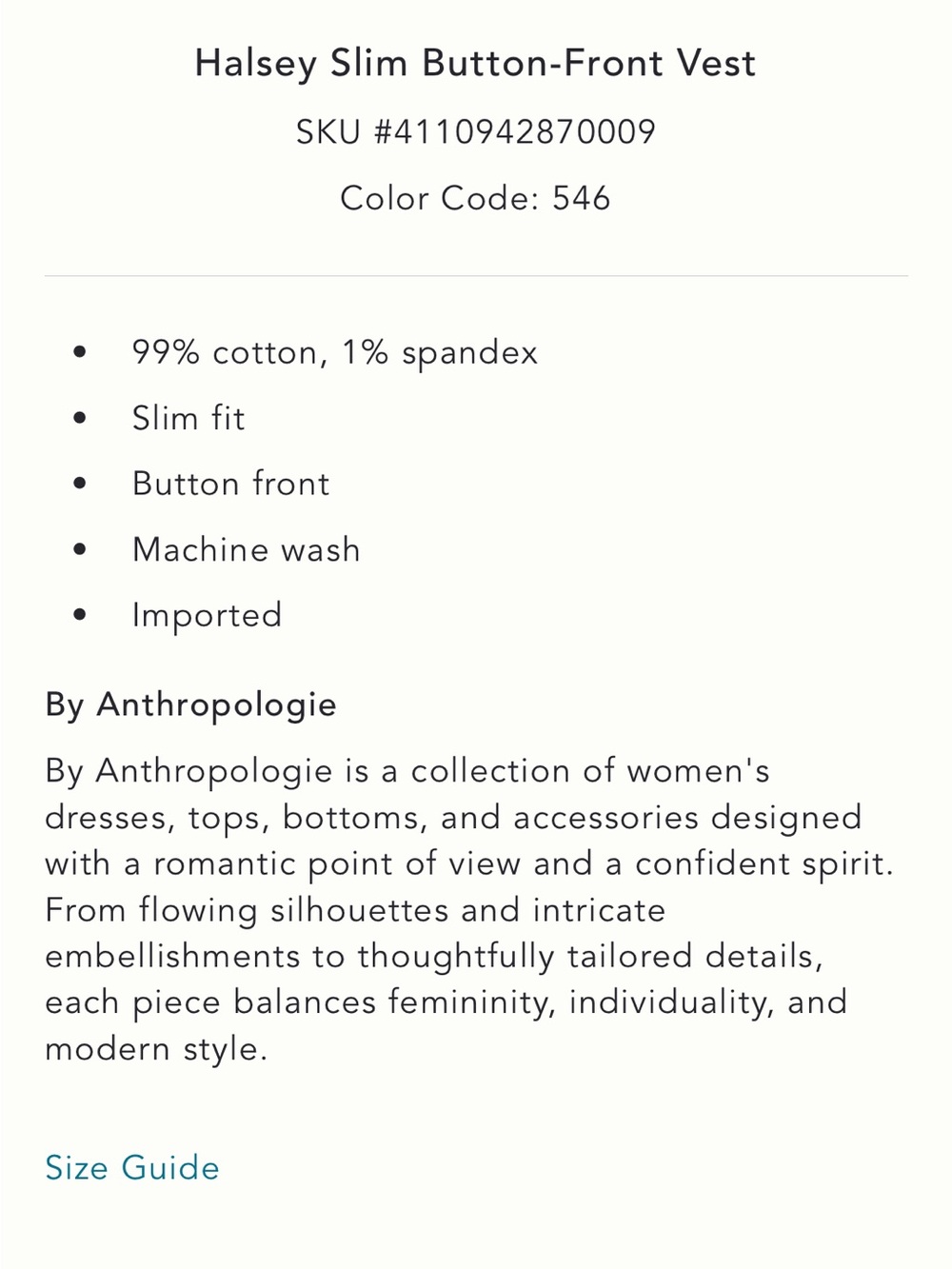
Task: Select the Halsey Slim Button-Front Vest title
Action: [x=475, y=64]
